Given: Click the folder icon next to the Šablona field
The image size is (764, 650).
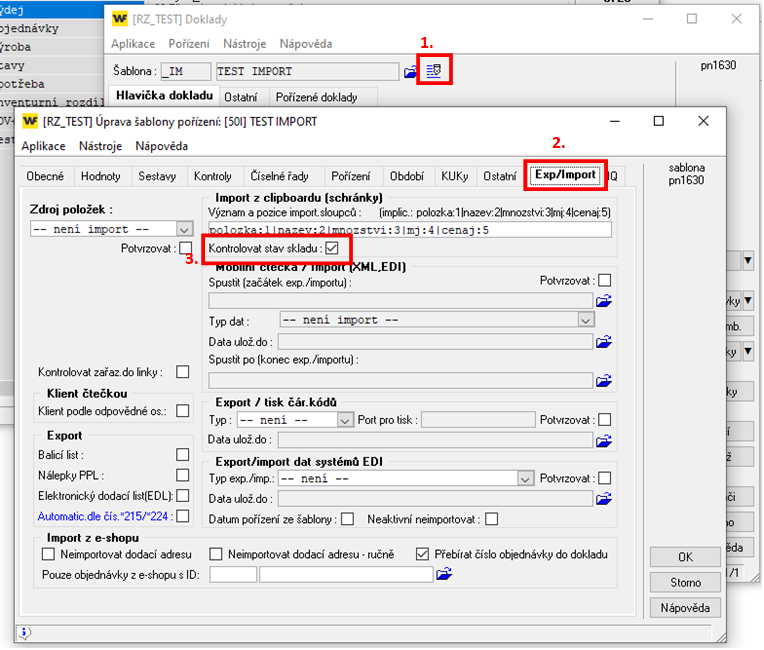Looking at the screenshot, I should (411, 72).
